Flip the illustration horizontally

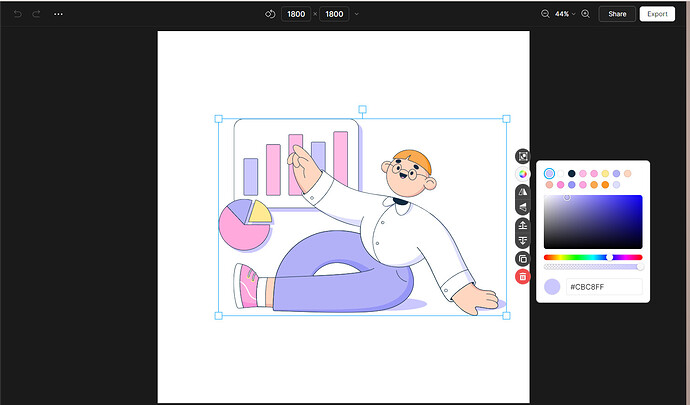click(x=523, y=192)
